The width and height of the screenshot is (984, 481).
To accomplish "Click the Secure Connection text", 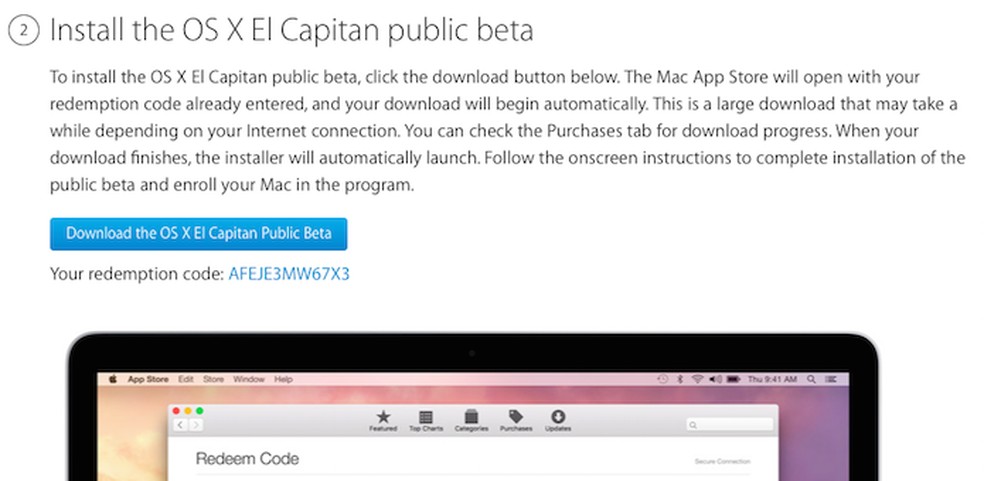I will 722,462.
